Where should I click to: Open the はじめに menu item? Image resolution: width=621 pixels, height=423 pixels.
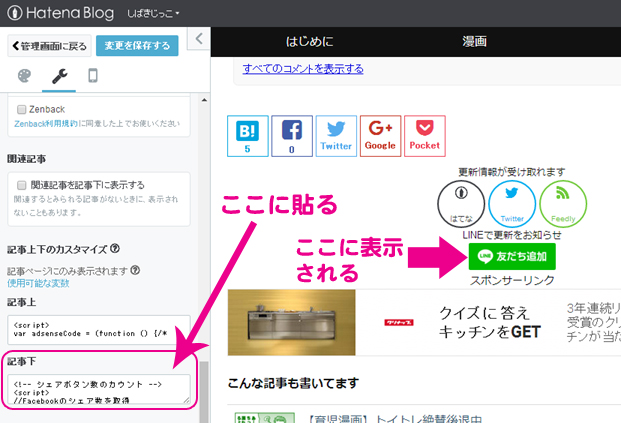pos(310,41)
